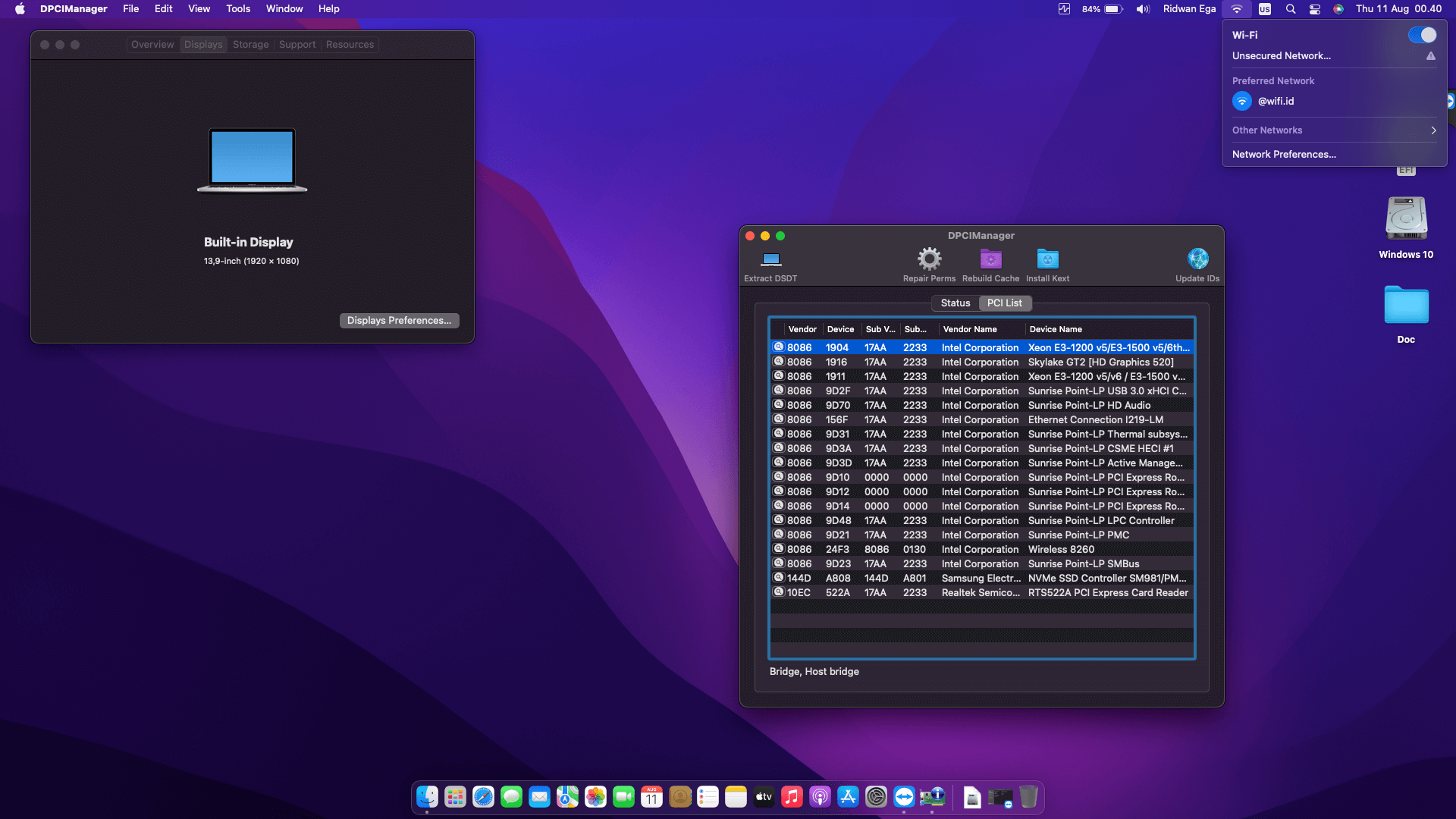Turn off the Wi-Fi switch

(x=1422, y=35)
